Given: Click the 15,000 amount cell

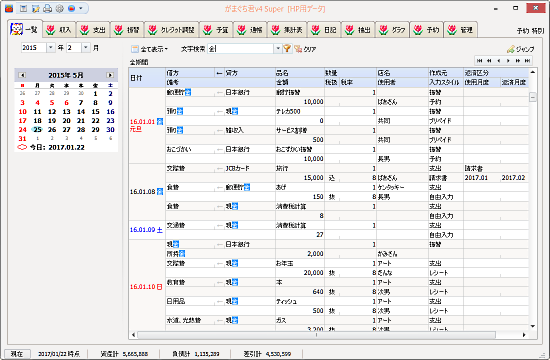Looking at the screenshot, I should tap(300, 178).
